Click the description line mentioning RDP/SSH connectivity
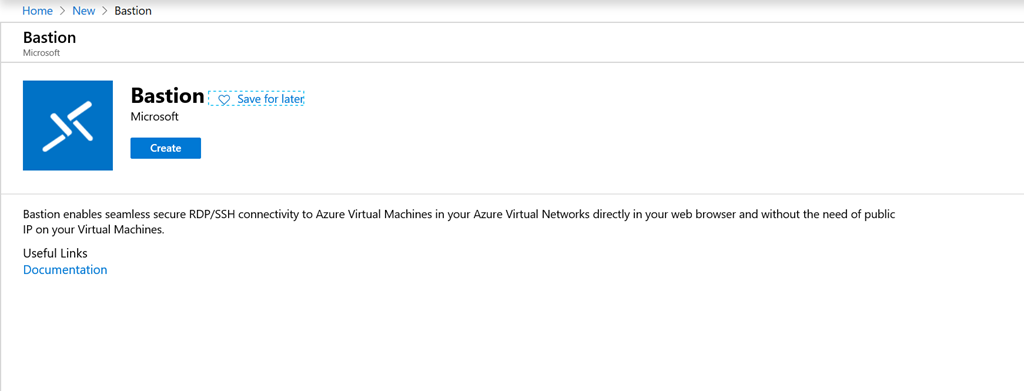 pos(459,214)
